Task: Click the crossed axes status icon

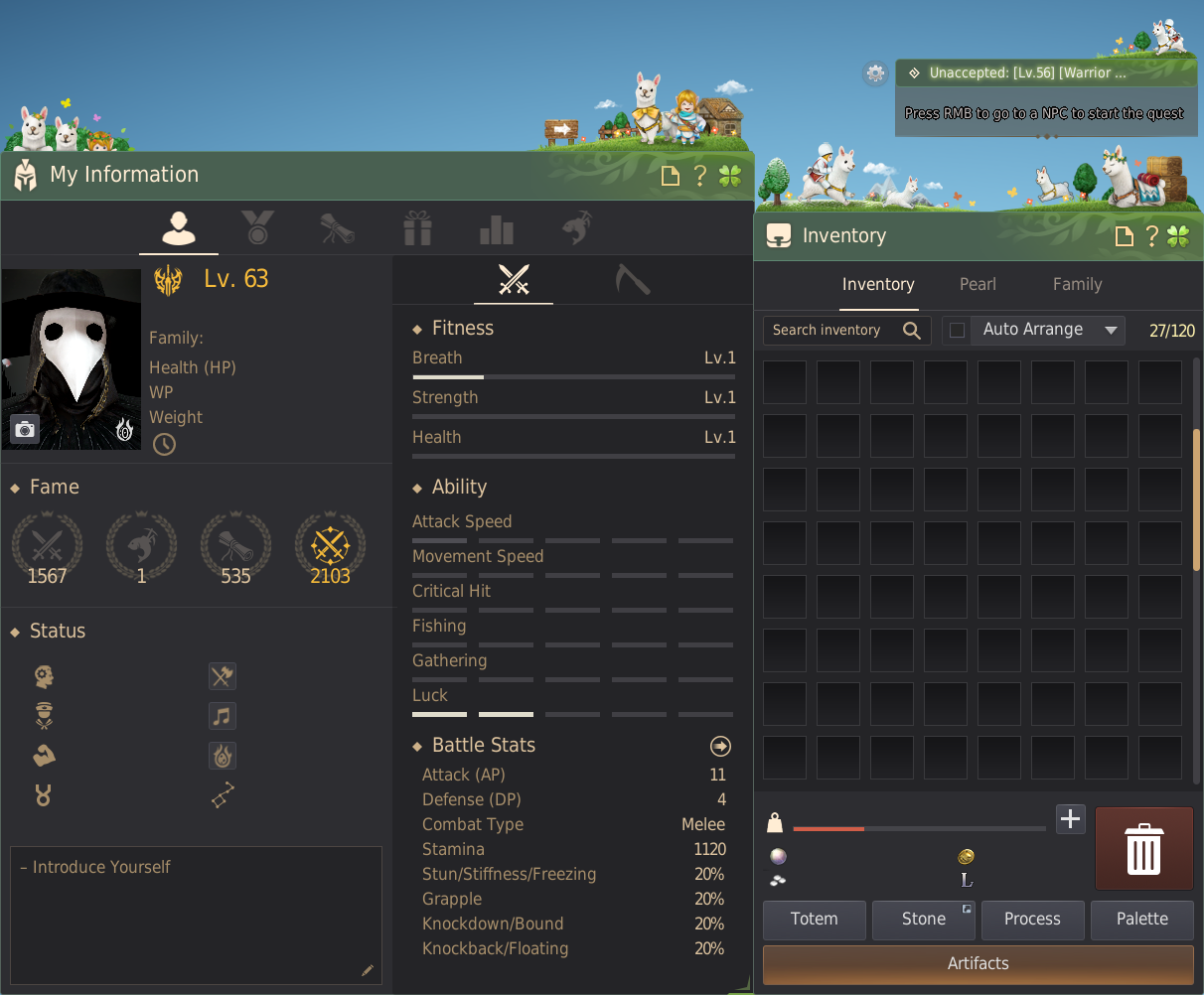Action: point(223,676)
